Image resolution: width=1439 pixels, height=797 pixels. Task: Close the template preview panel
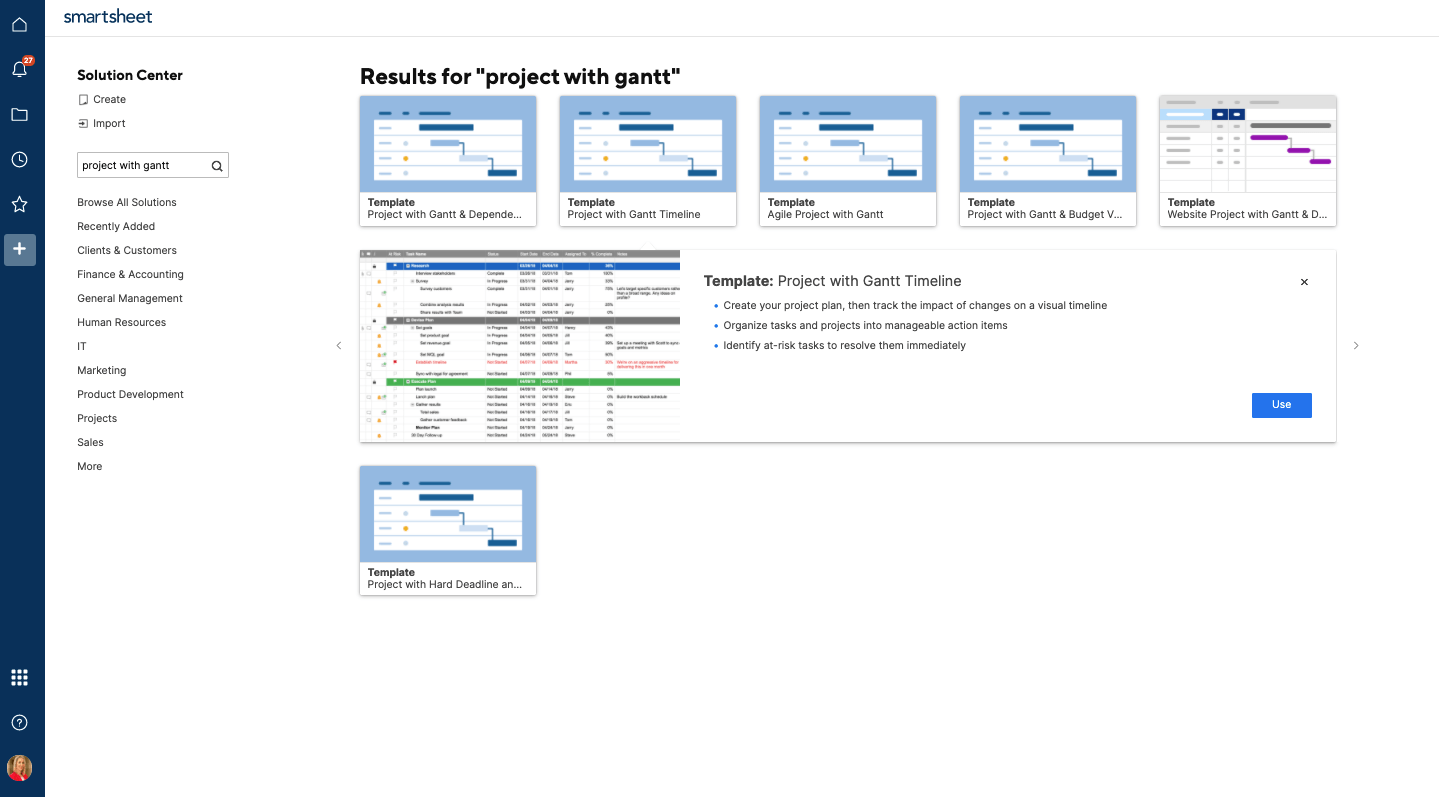pyautogui.click(x=1304, y=282)
